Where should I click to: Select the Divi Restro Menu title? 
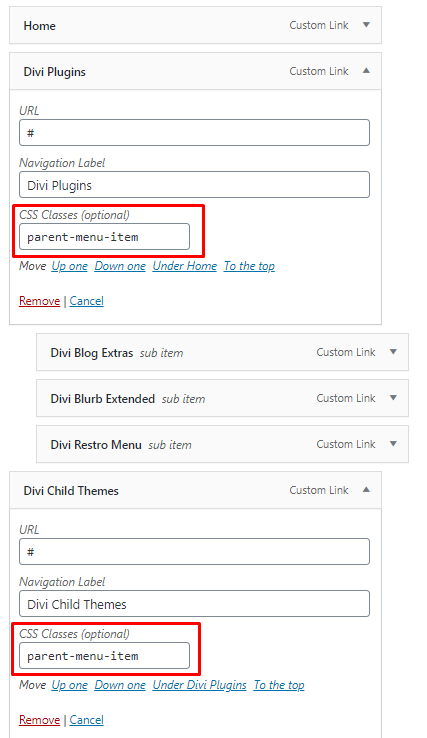96,444
